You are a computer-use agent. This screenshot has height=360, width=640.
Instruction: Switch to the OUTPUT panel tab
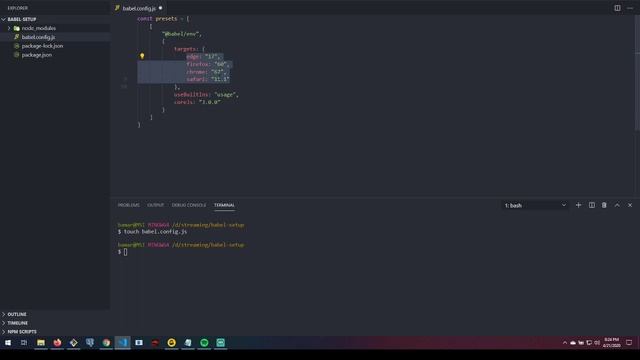156,205
